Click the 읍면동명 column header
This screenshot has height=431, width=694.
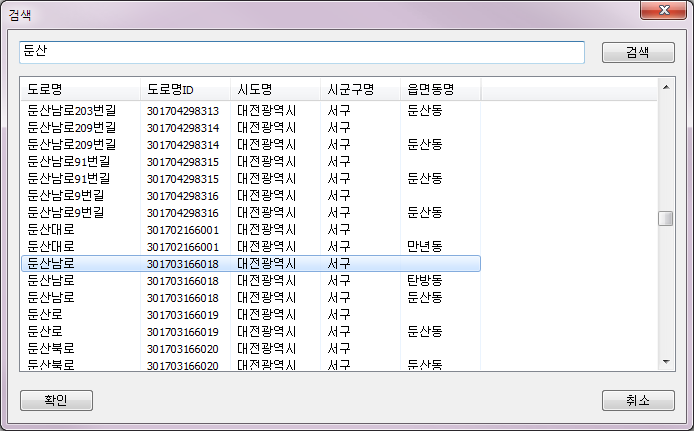pyautogui.click(x=440, y=89)
